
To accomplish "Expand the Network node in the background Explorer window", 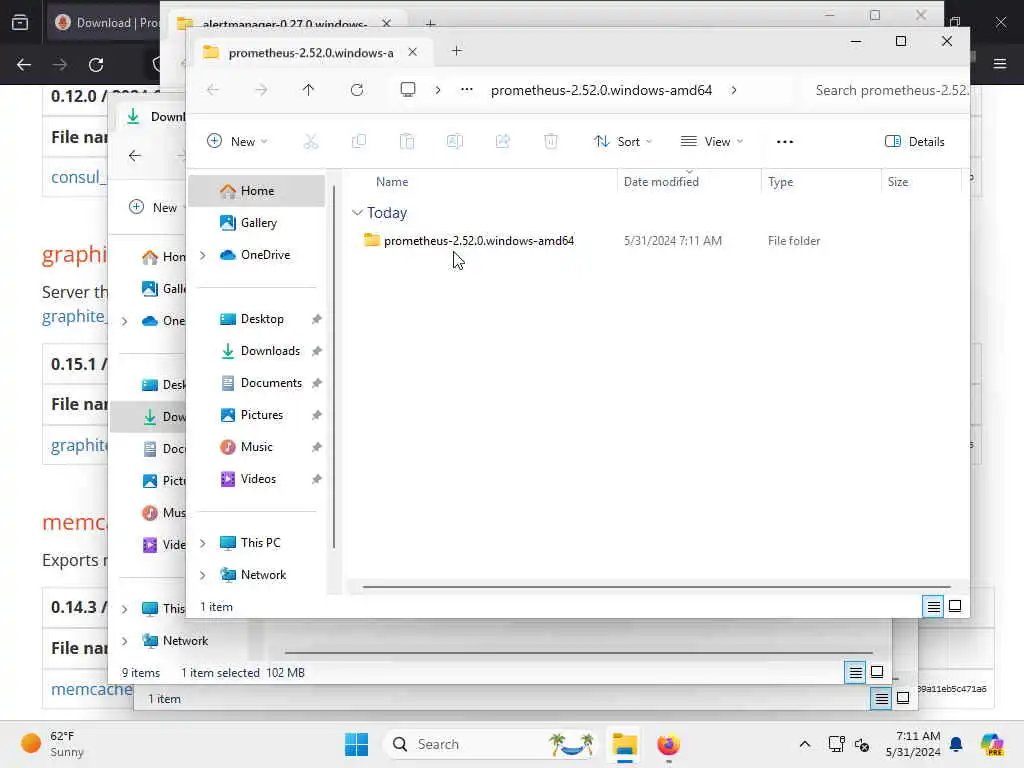I will coord(124,641).
